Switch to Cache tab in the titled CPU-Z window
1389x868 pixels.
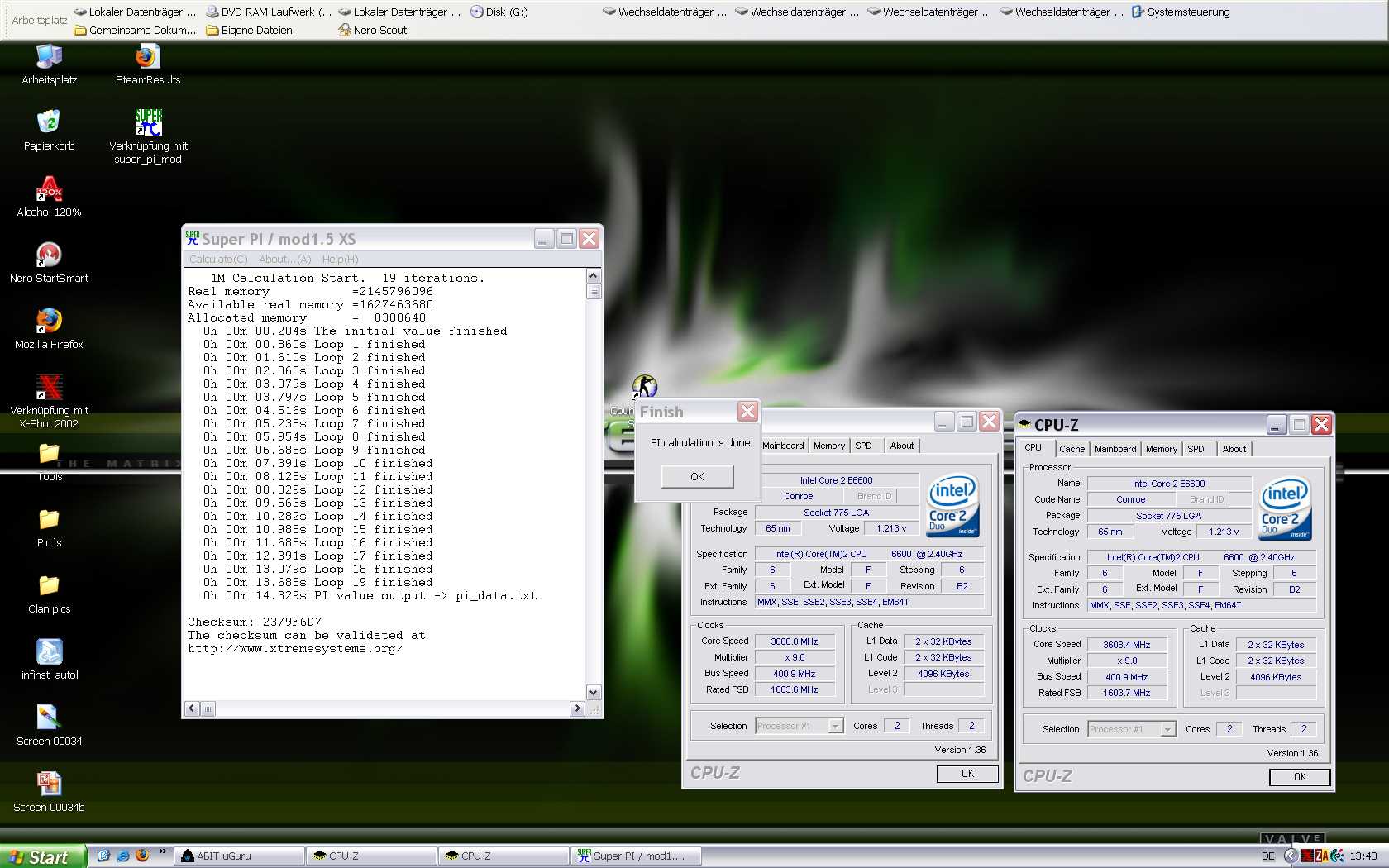pyautogui.click(x=1072, y=449)
